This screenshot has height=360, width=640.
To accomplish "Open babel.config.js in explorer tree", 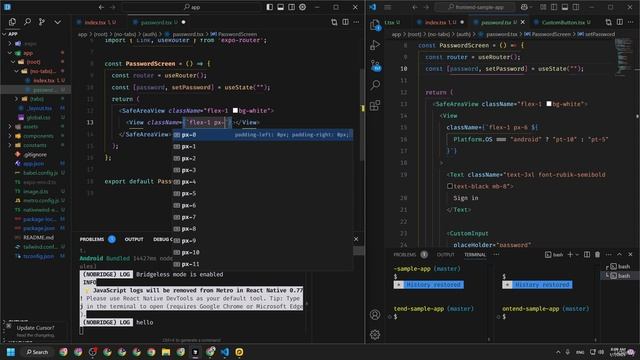I will (x=40, y=173).
